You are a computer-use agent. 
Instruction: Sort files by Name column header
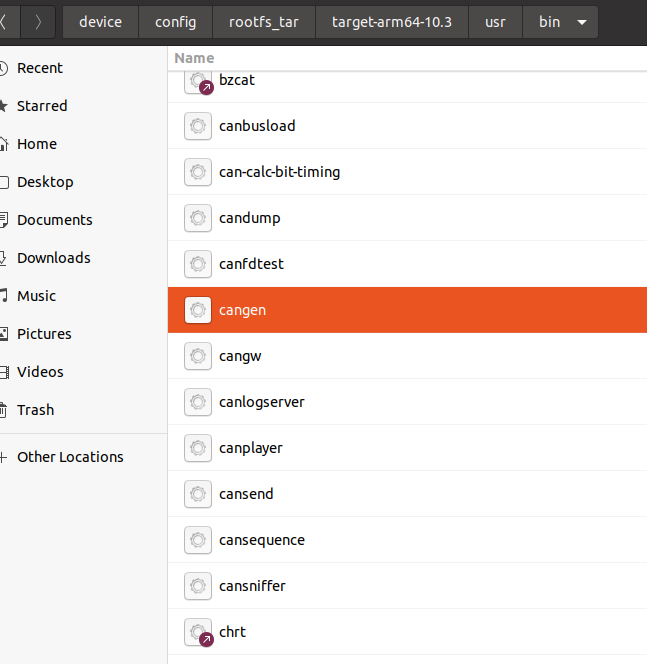click(195, 58)
